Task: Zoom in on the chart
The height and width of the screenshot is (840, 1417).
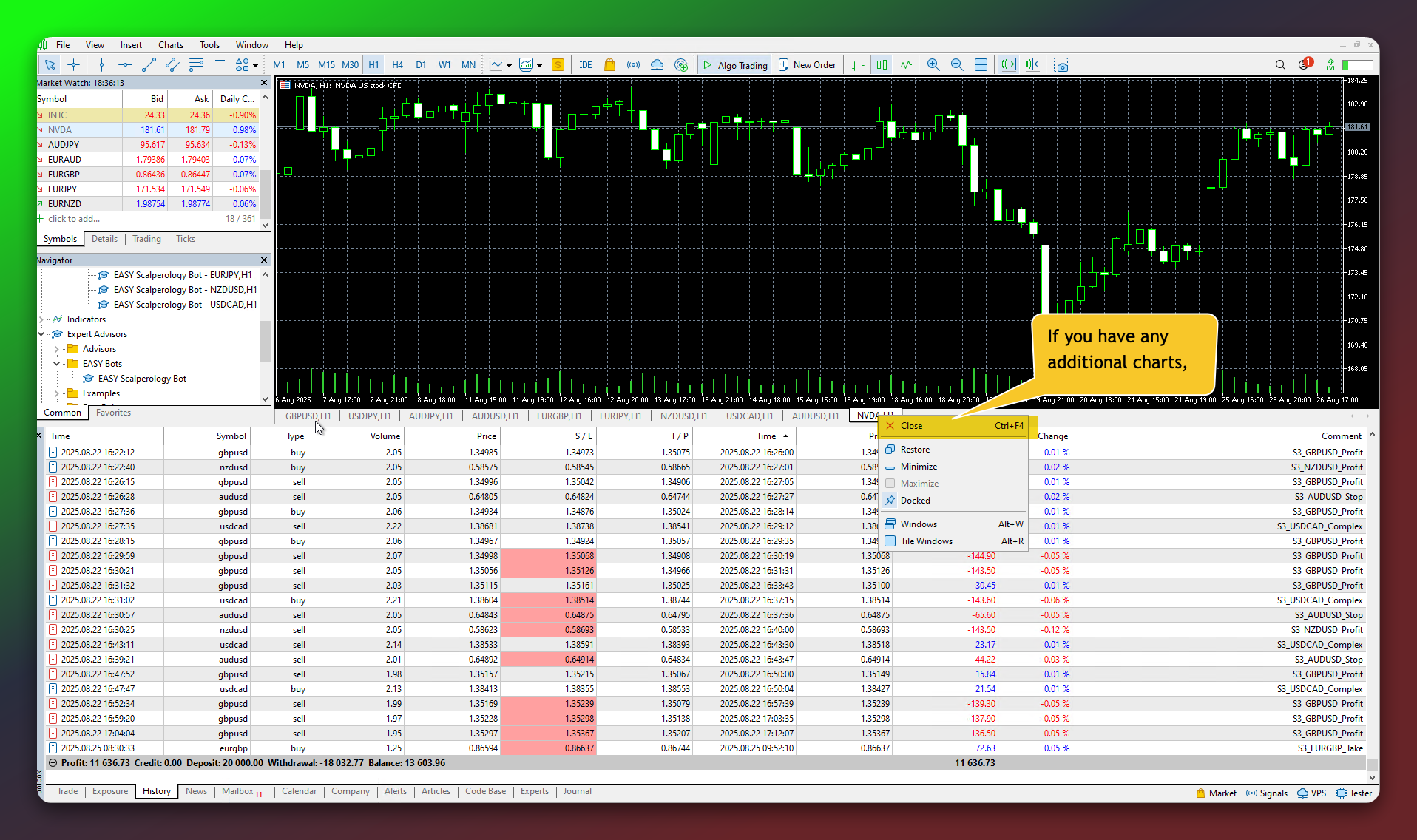Action: tap(933, 65)
